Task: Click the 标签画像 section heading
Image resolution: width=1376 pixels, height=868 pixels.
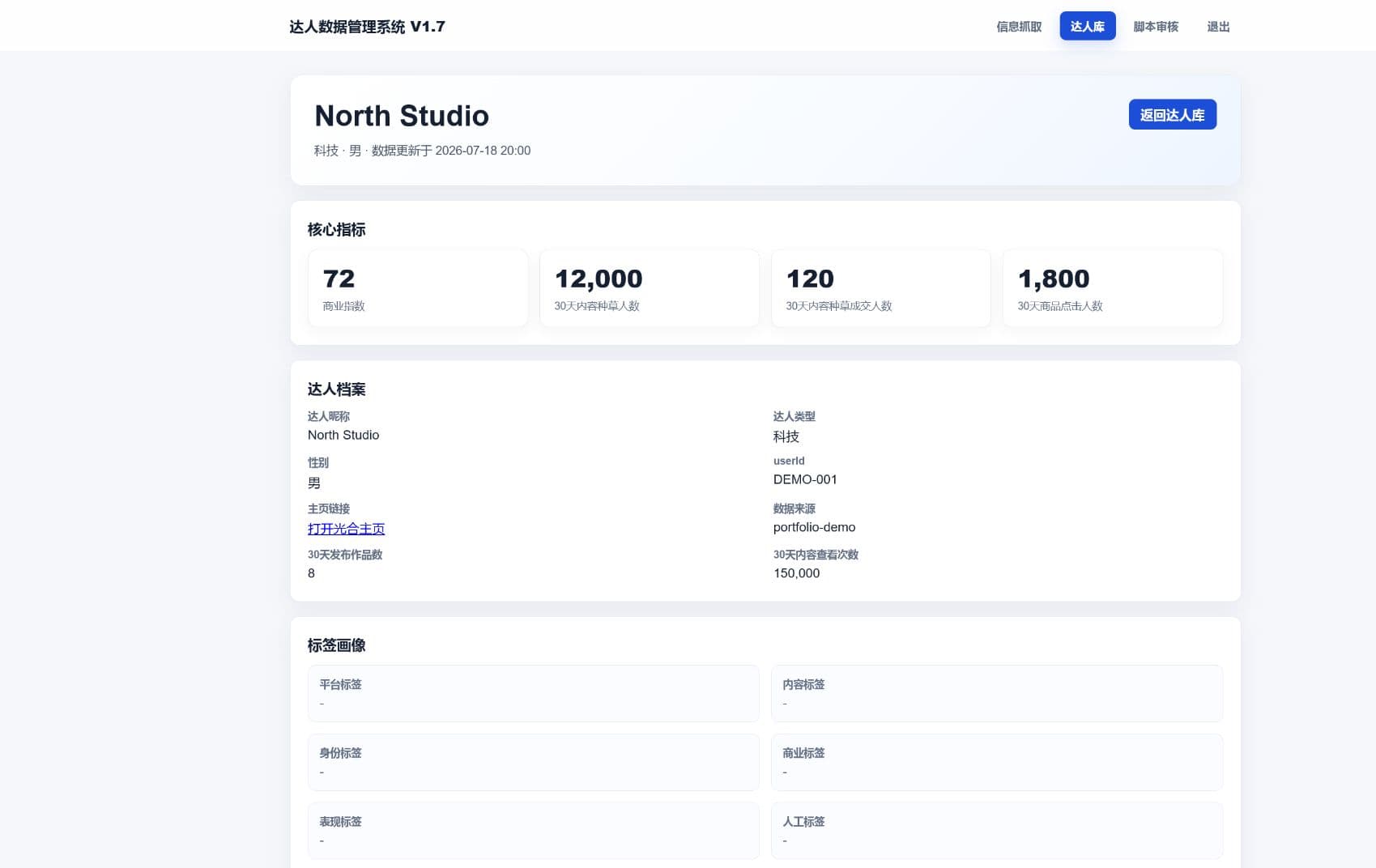Action: [x=336, y=645]
